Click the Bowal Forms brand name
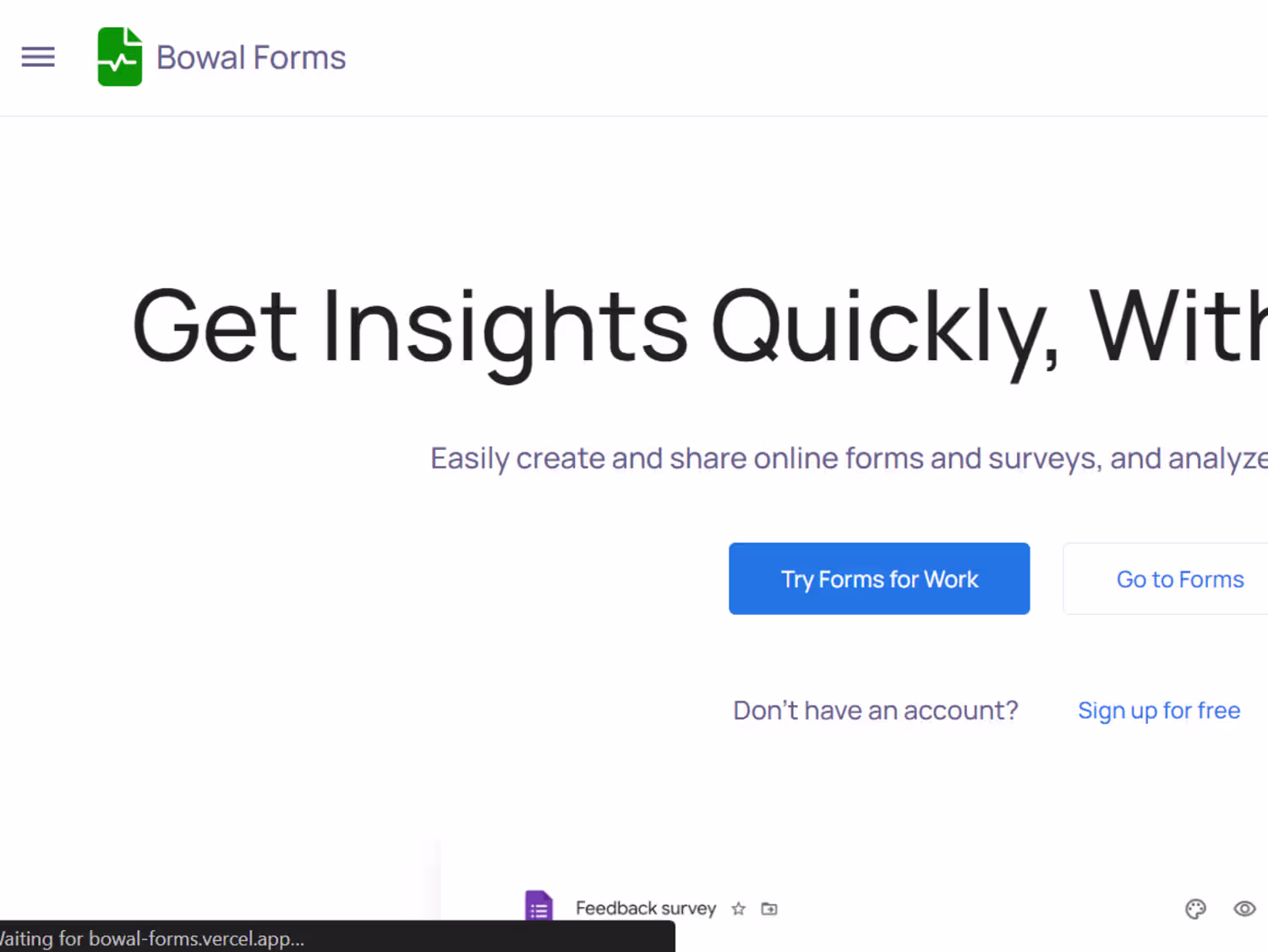 pyautogui.click(x=251, y=57)
